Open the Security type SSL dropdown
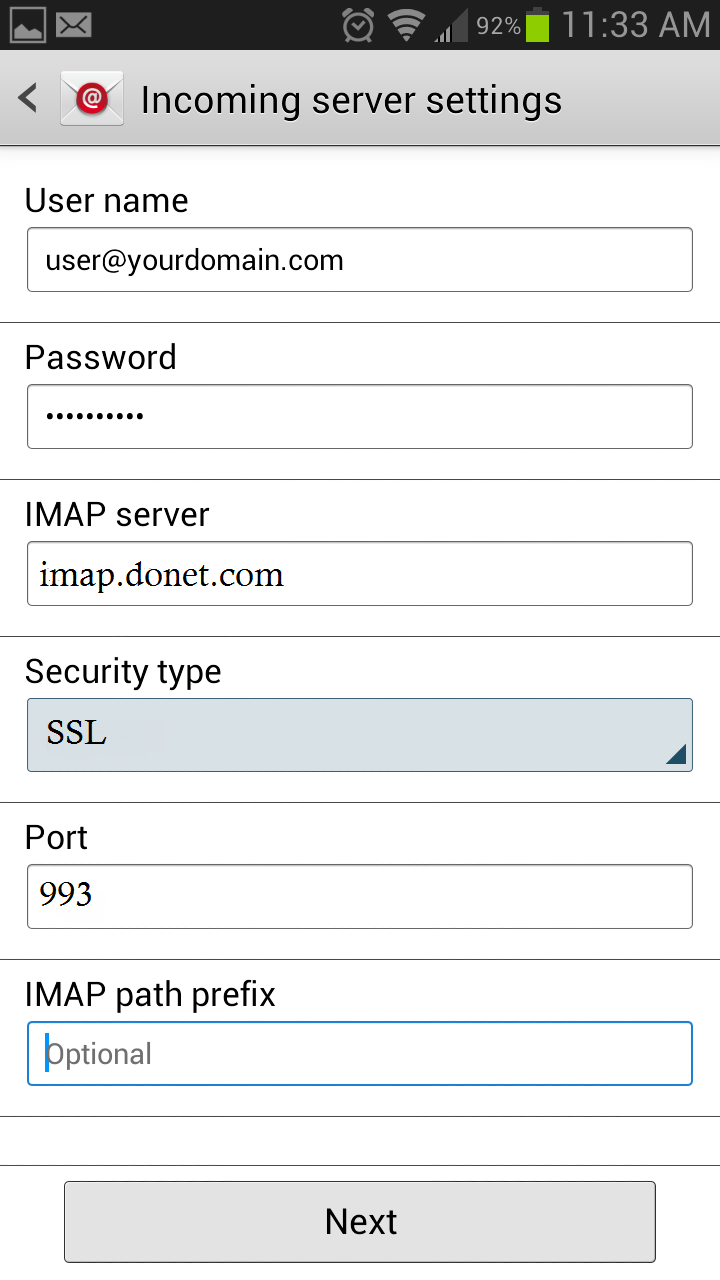The width and height of the screenshot is (720, 1280). 360,735
